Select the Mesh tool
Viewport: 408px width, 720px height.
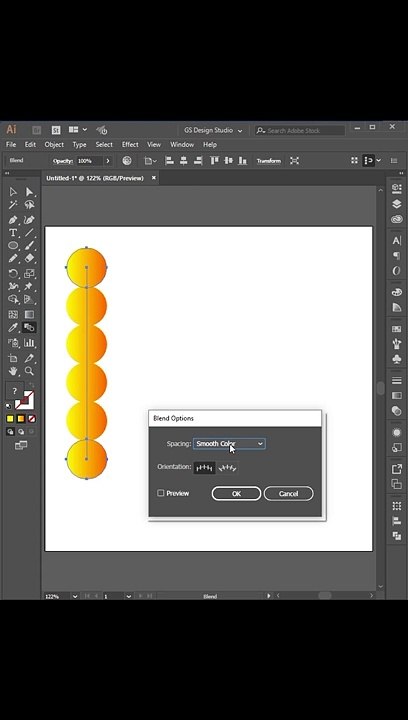[x=13, y=315]
